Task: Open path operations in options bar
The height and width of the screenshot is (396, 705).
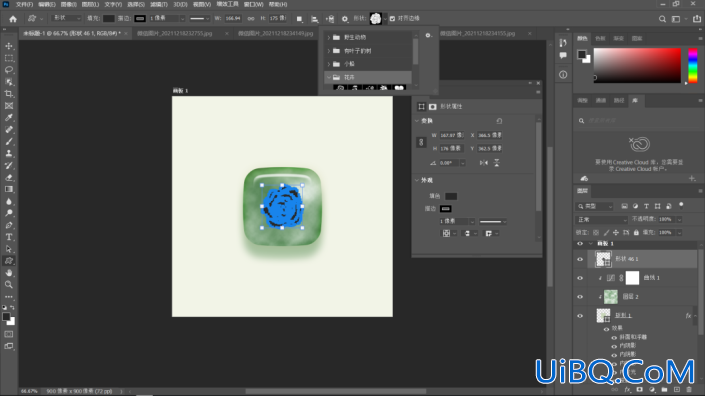Action: (x=299, y=19)
